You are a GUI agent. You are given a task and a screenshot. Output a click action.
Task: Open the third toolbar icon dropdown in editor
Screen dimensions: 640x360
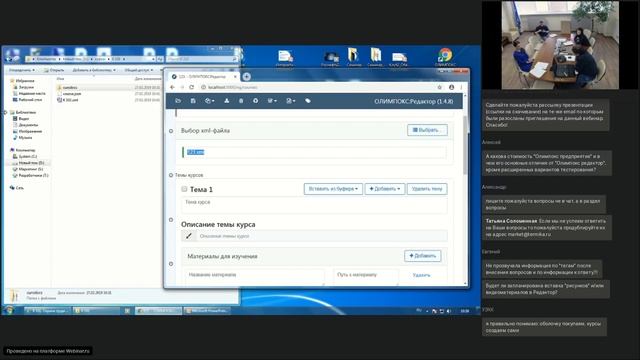click(x=209, y=101)
